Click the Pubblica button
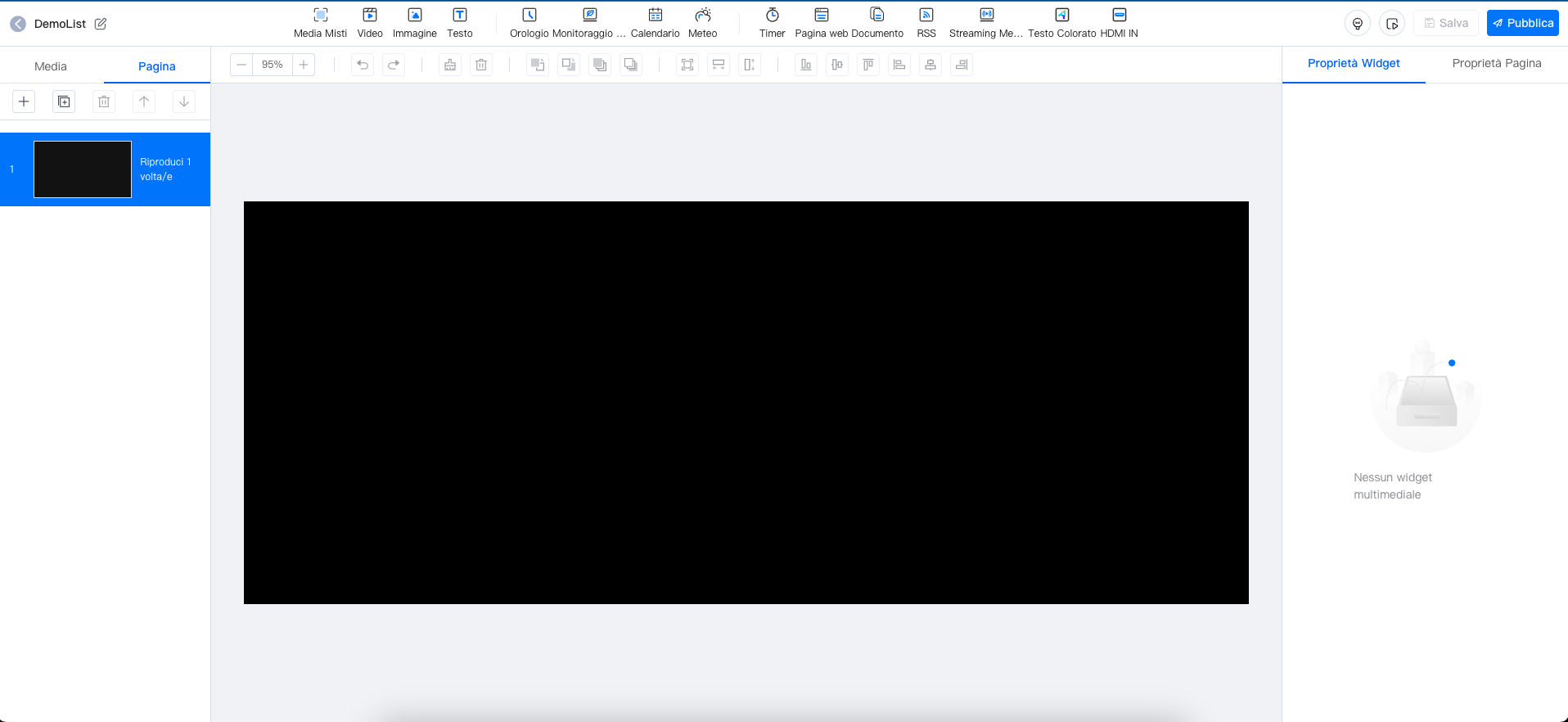The height and width of the screenshot is (722, 1568). point(1522,23)
